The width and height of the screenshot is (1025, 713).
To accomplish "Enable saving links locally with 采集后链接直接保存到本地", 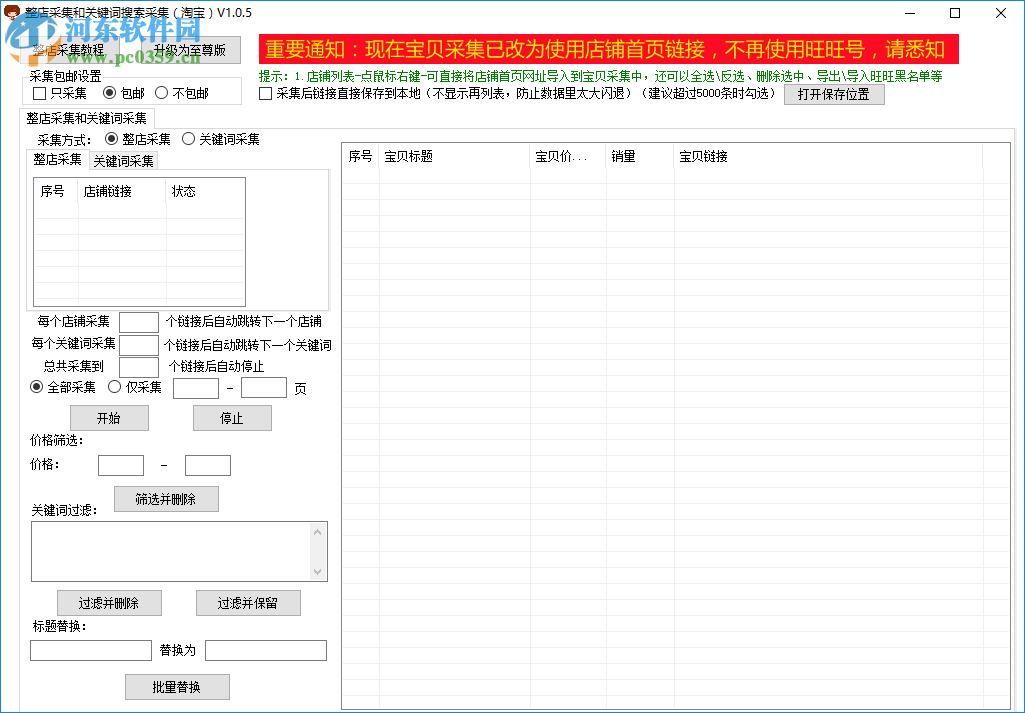I will coord(265,93).
